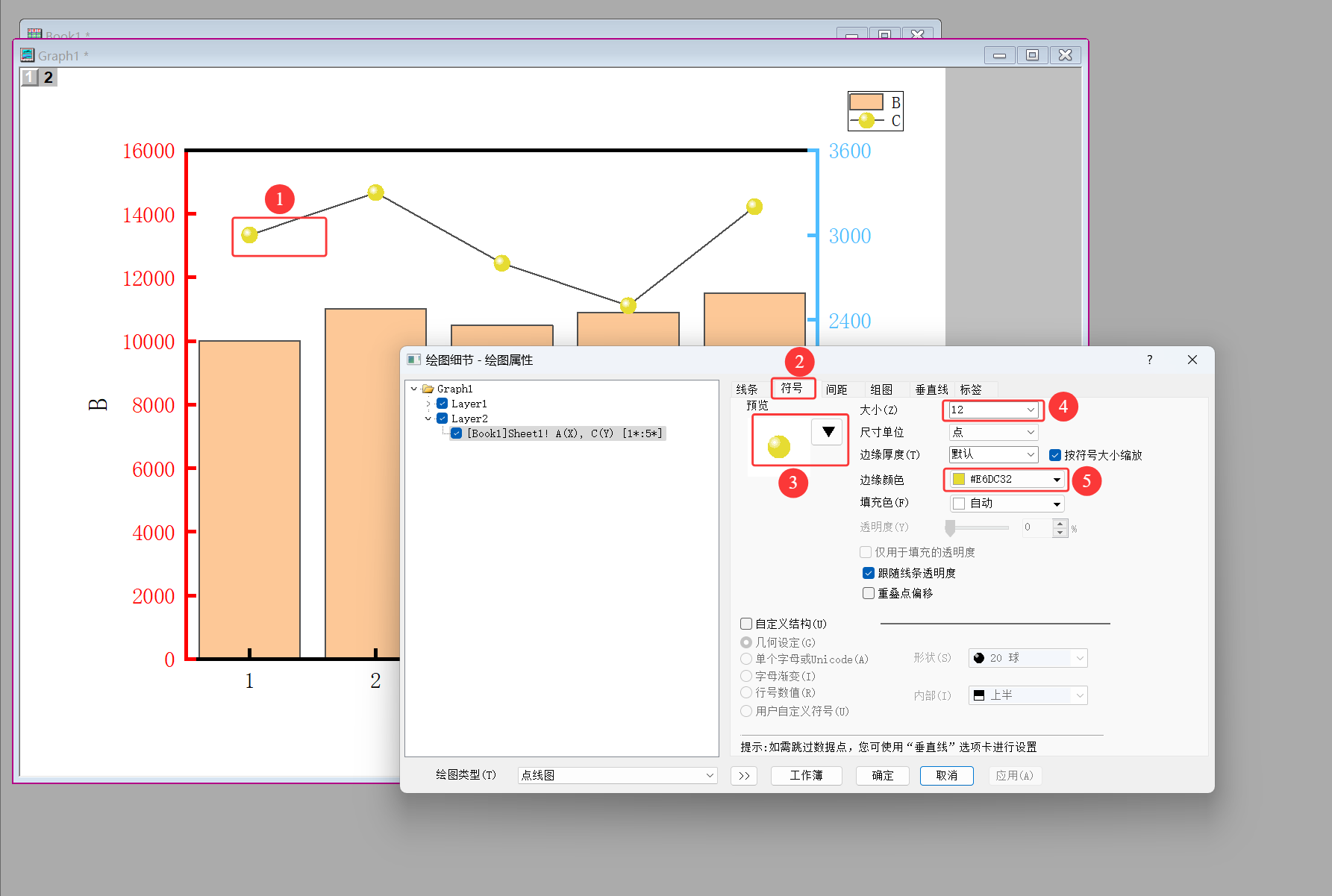
Task: Click the 取消 button
Action: [x=946, y=776]
